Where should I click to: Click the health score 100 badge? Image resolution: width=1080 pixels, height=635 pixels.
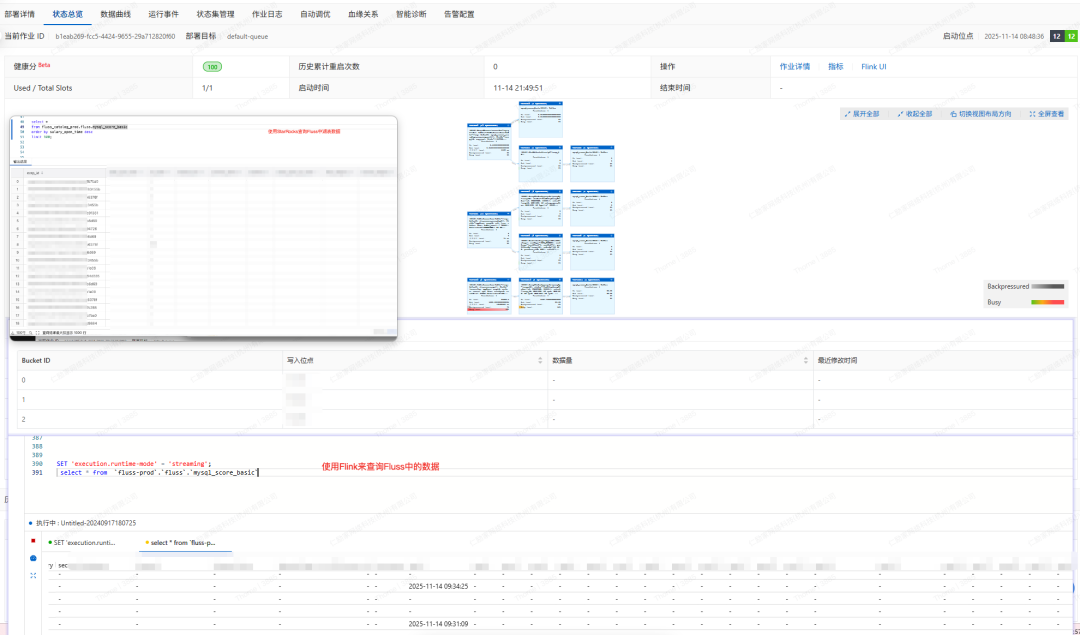pos(212,67)
